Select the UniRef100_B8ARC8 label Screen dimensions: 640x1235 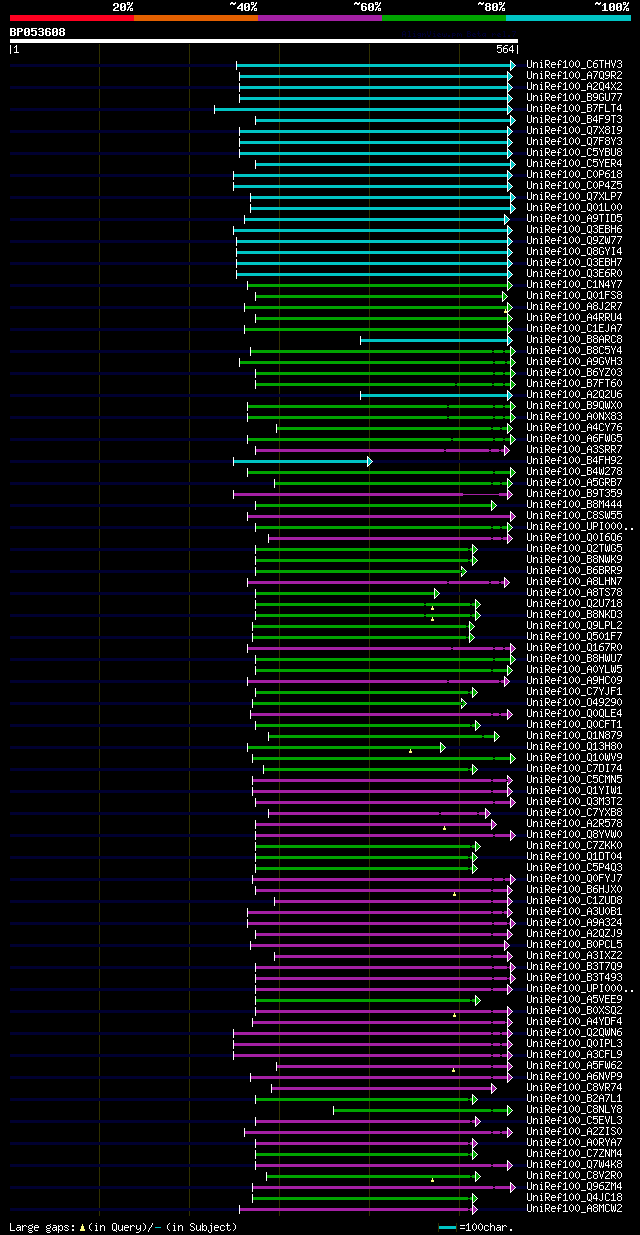tap(574, 340)
